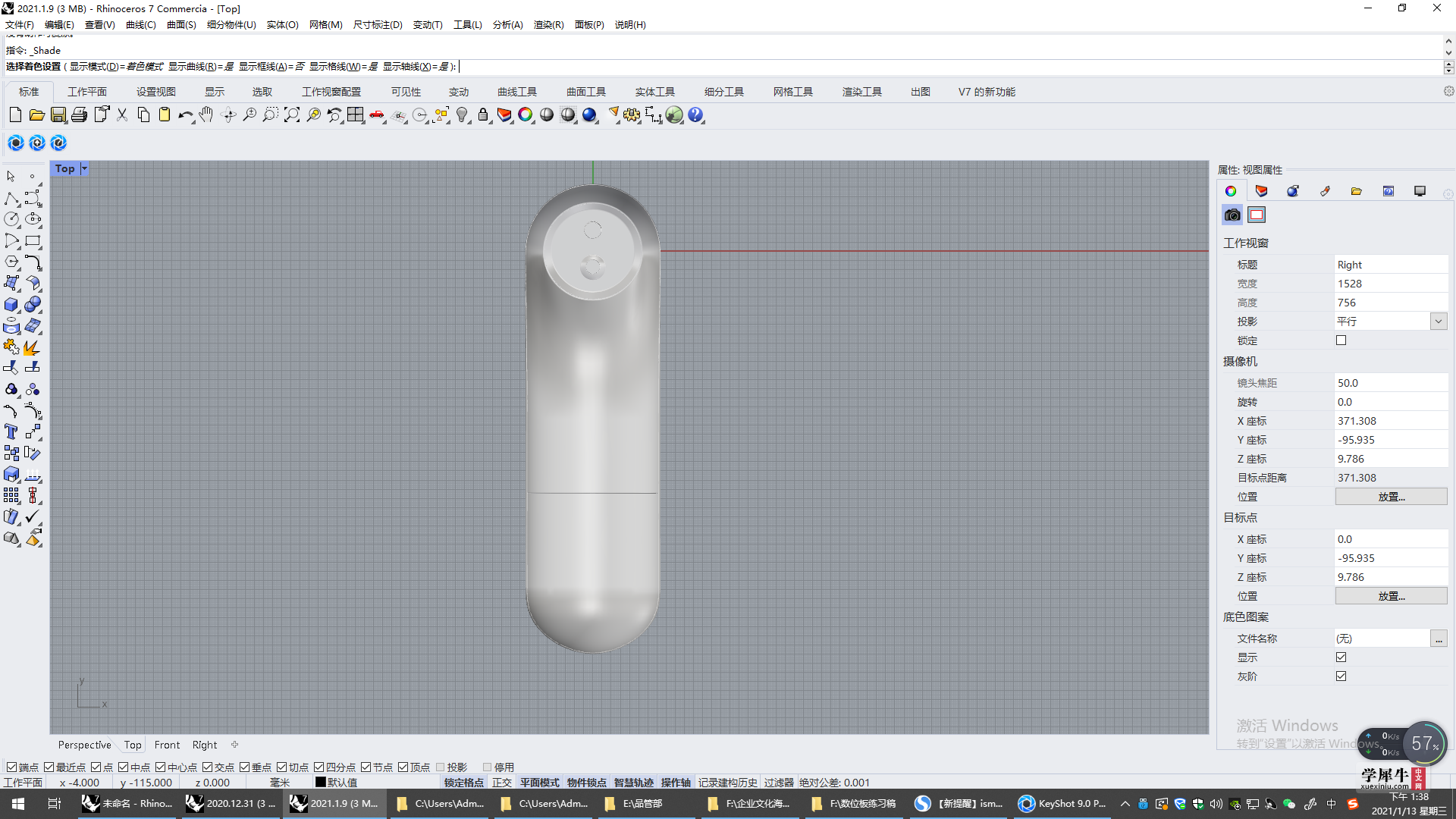Switch to the 曲面工具 toolbar tab
Screen dimensions: 1456x819
tap(586, 92)
